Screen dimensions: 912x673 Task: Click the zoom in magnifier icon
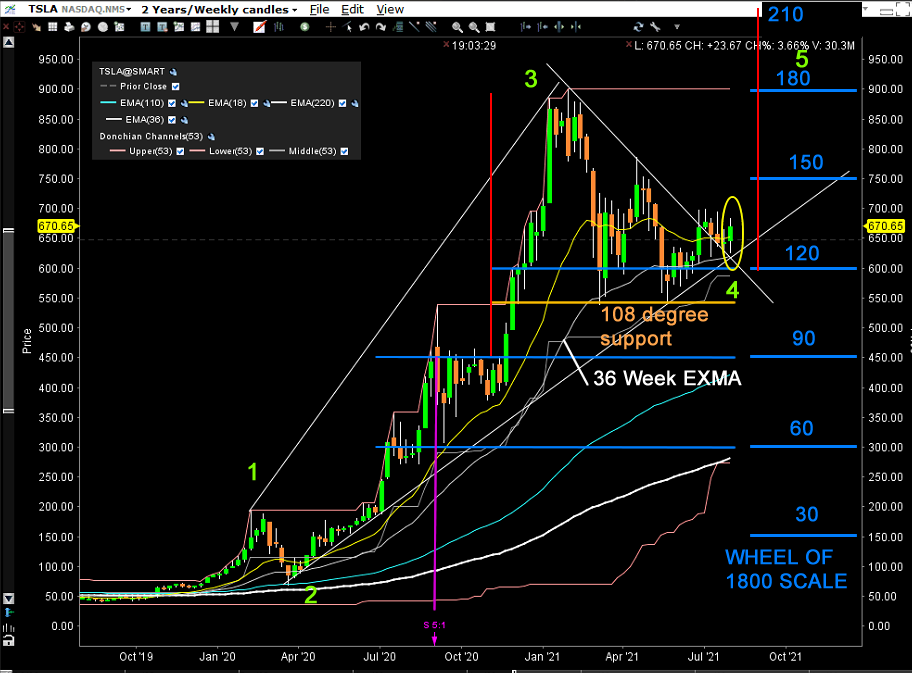coord(457,27)
